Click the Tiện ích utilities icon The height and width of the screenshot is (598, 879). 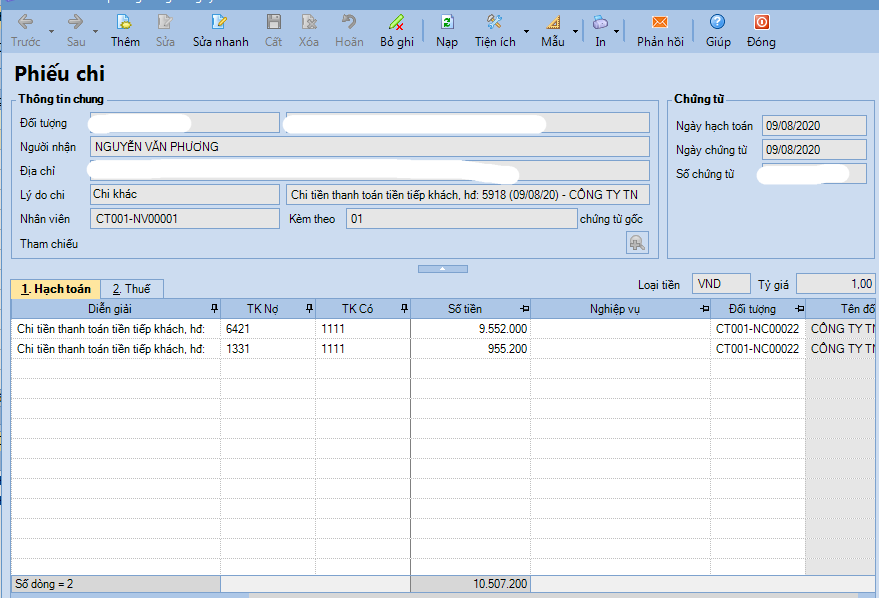click(494, 22)
